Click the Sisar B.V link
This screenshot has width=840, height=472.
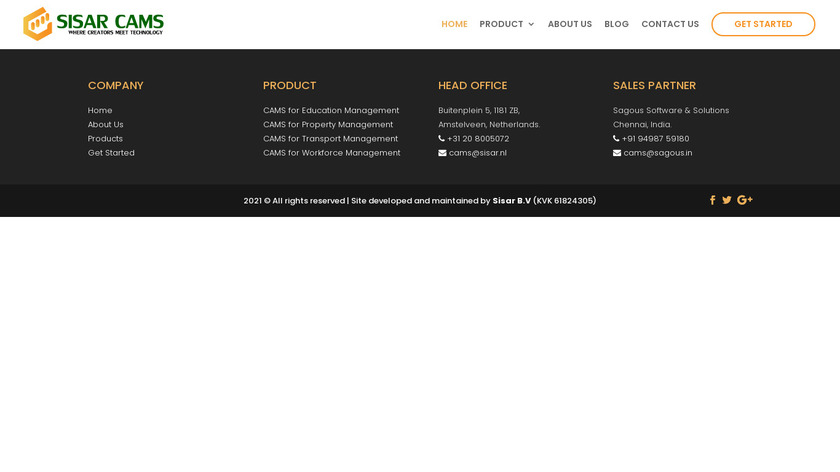[512, 201]
